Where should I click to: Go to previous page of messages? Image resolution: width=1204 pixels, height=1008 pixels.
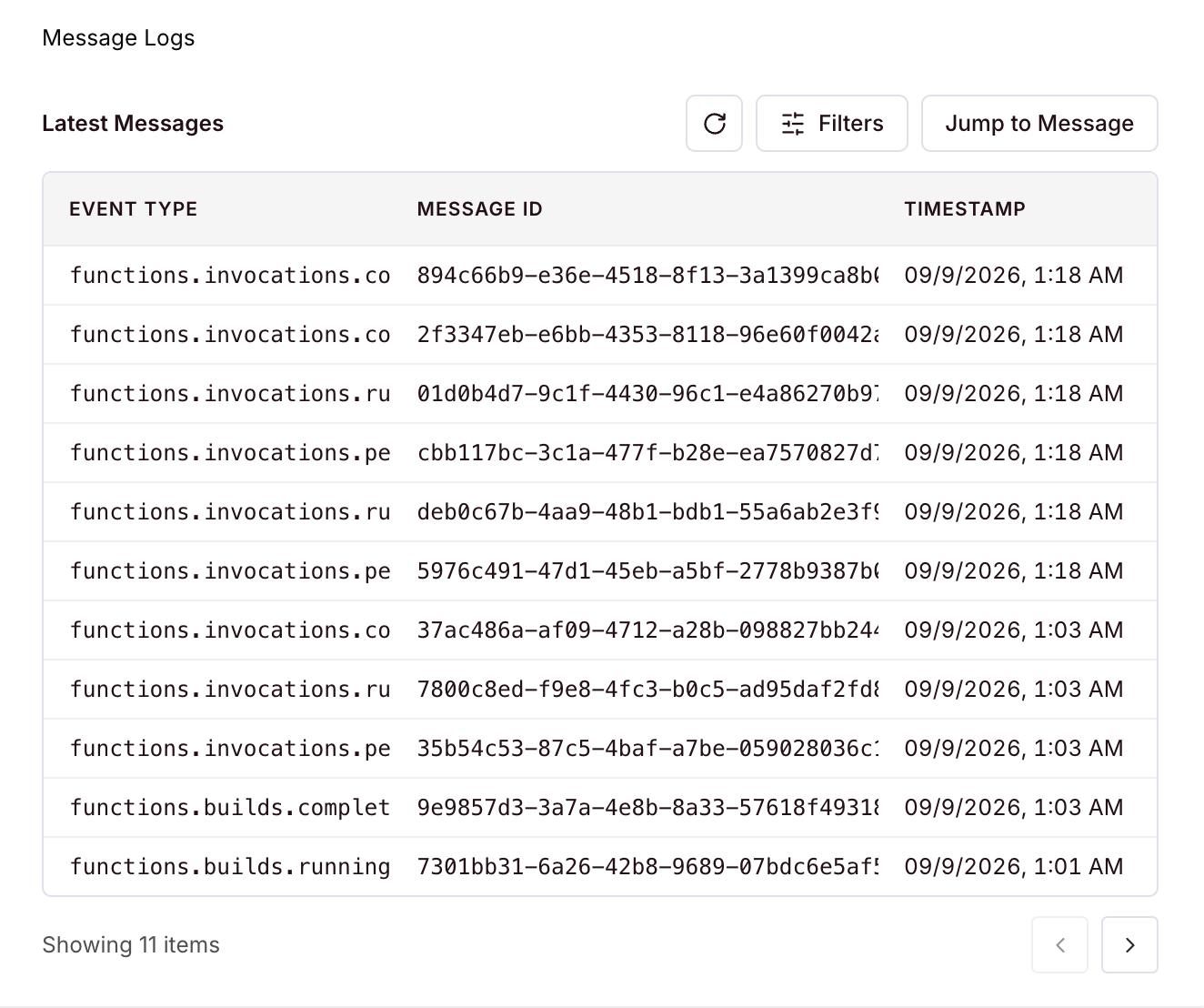pos(1059,944)
